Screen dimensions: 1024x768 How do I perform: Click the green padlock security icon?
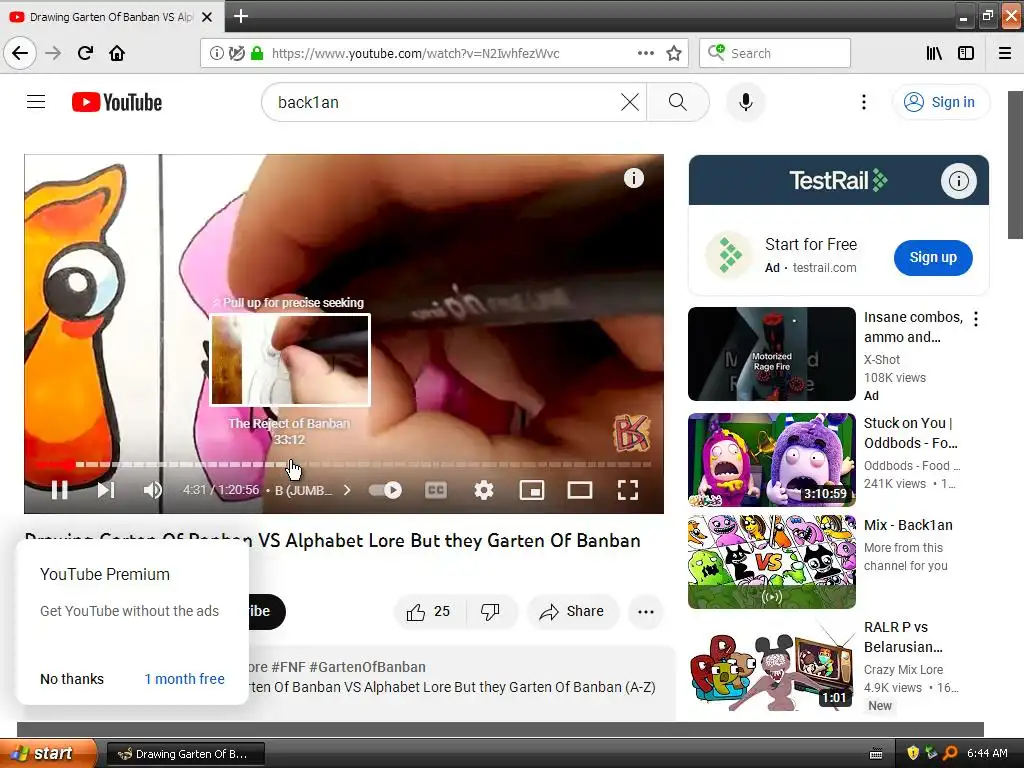click(257, 53)
